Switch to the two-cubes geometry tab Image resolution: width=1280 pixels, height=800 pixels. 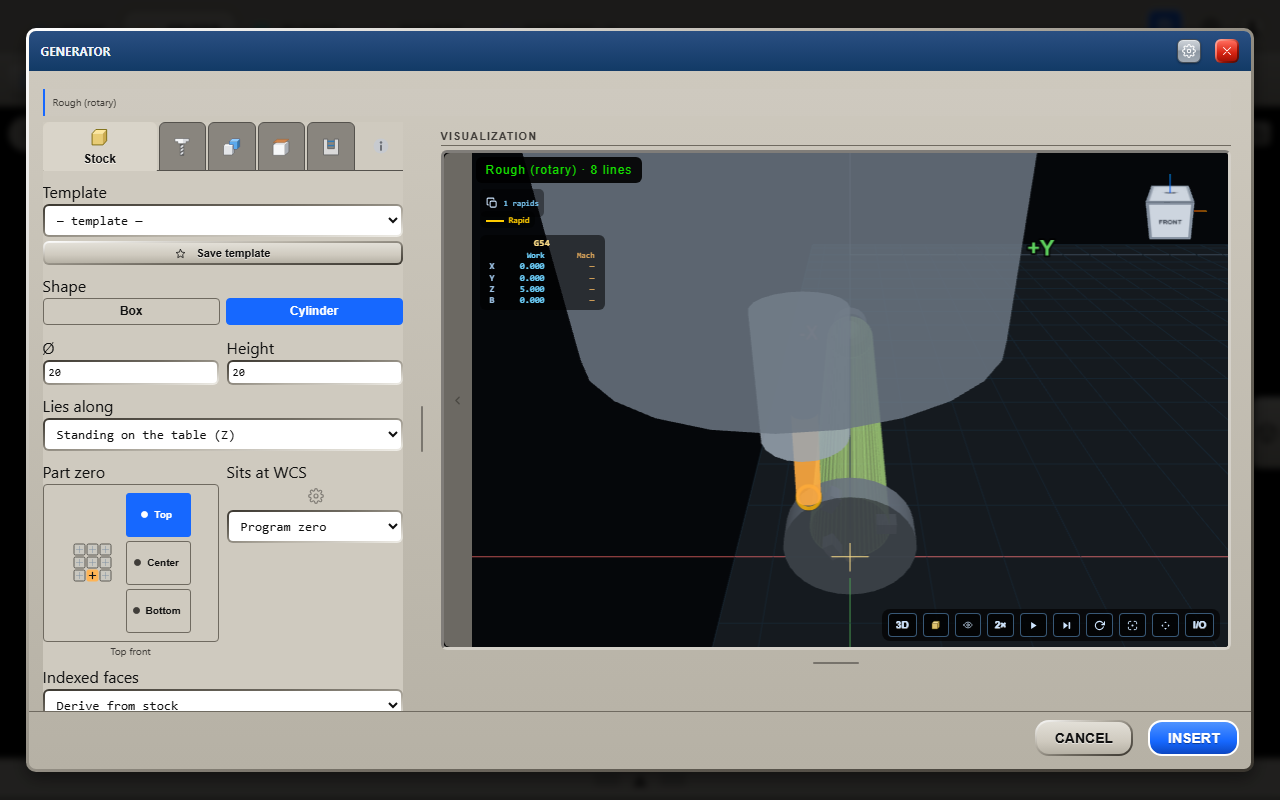click(x=232, y=147)
